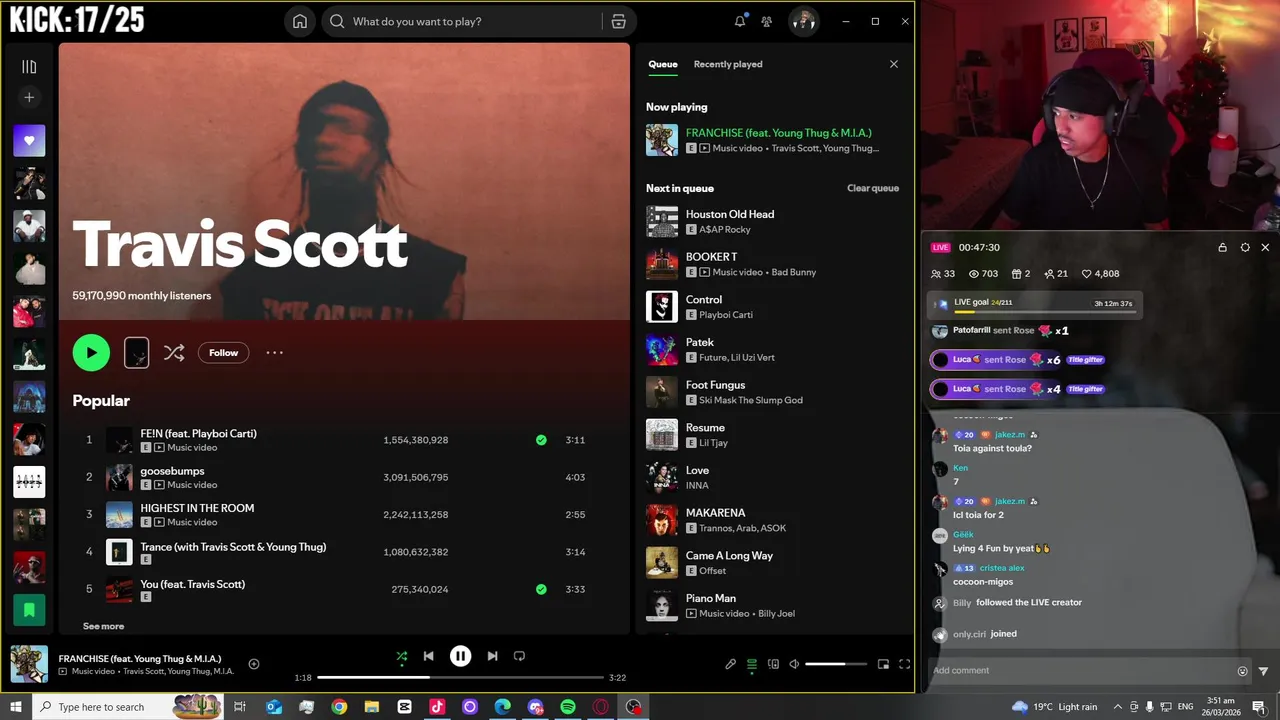The height and width of the screenshot is (720, 1280).
Task: Open the green bookmark Your Episodes tile
Action: pos(29,610)
